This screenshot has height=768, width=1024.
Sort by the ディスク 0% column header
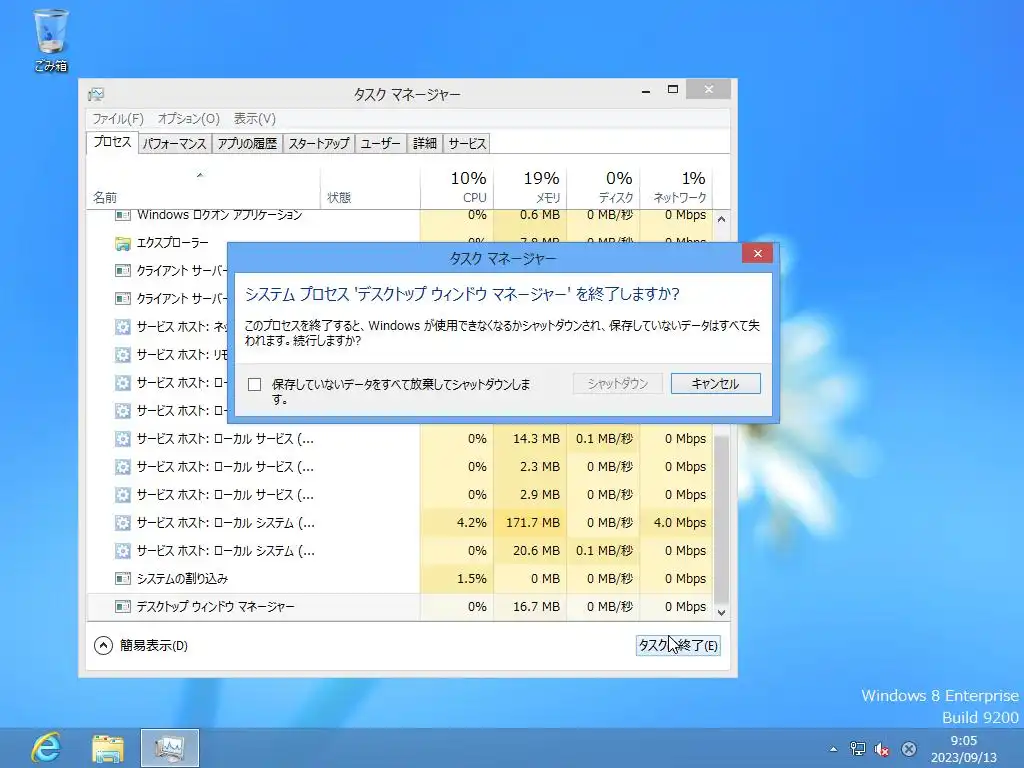[603, 188]
